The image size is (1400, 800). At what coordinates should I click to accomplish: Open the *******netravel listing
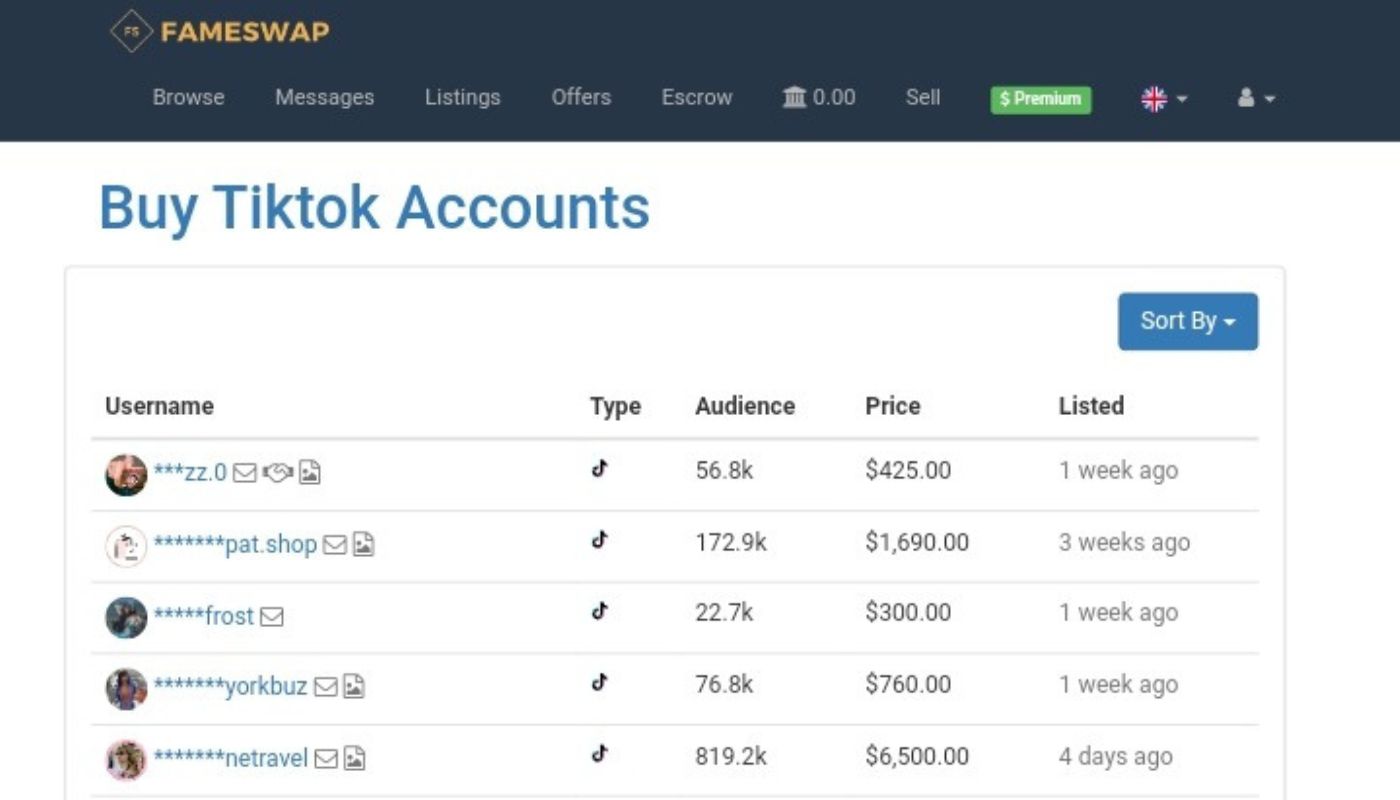(231, 758)
